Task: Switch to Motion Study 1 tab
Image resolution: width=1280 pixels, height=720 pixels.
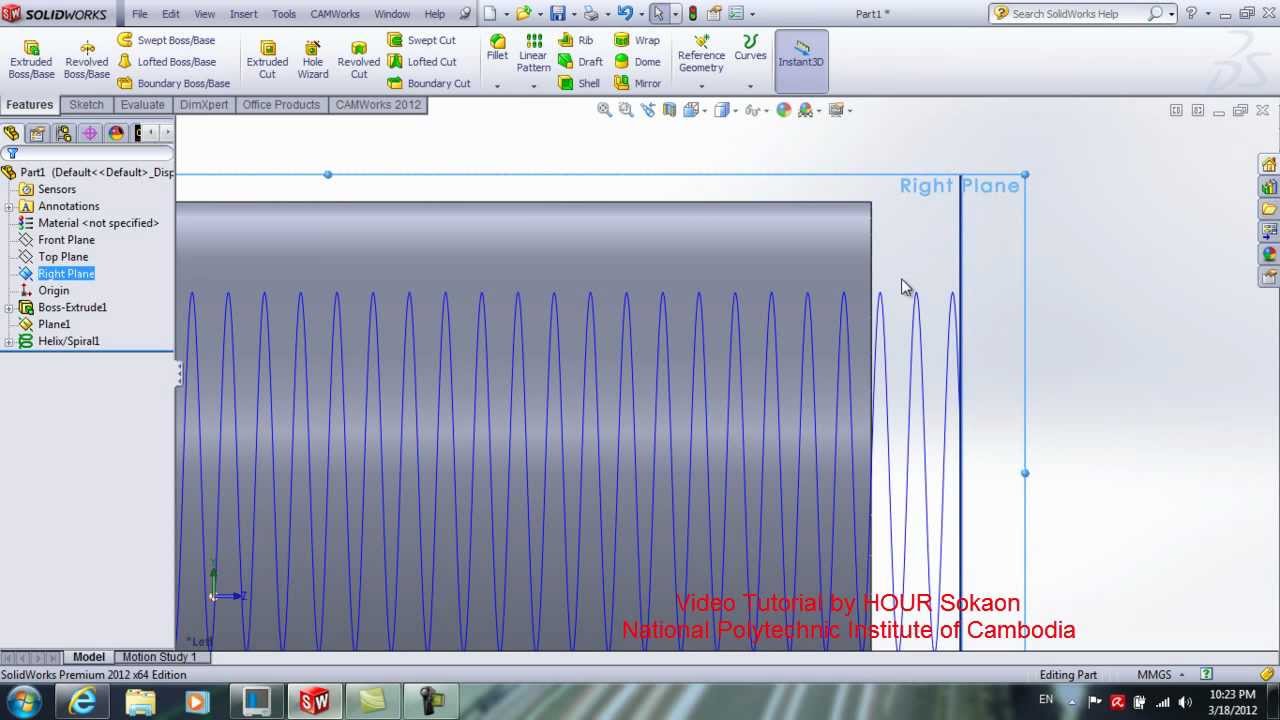Action: tap(160, 657)
